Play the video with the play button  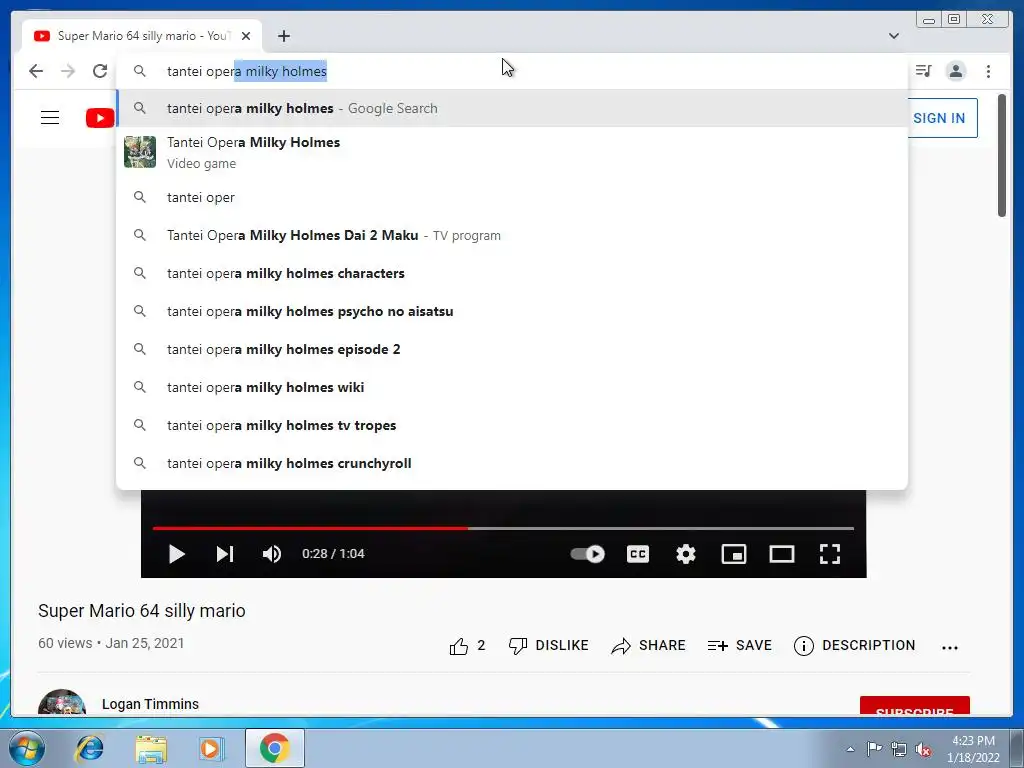[x=176, y=554]
